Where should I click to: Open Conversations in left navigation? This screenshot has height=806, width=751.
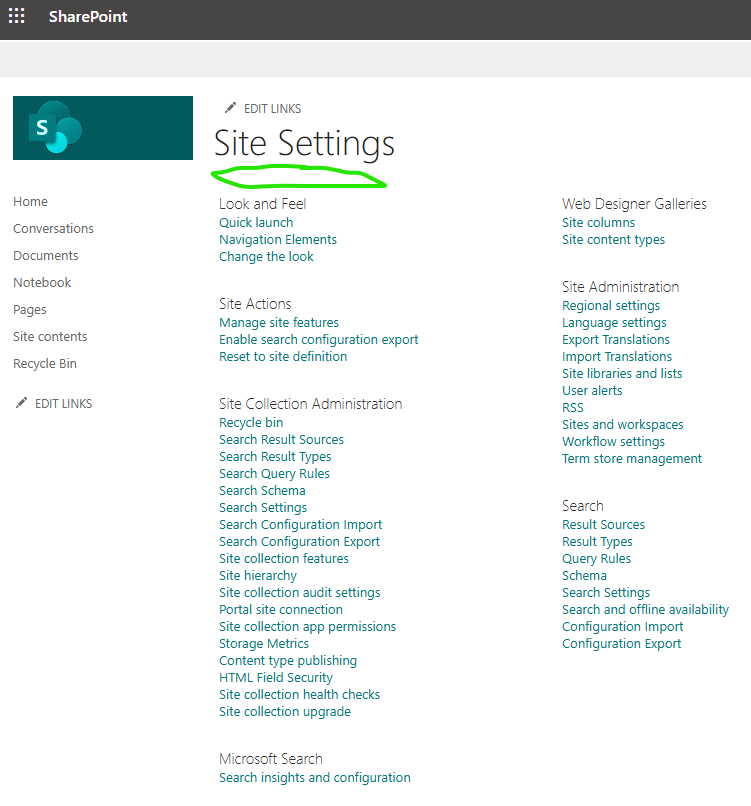53,228
